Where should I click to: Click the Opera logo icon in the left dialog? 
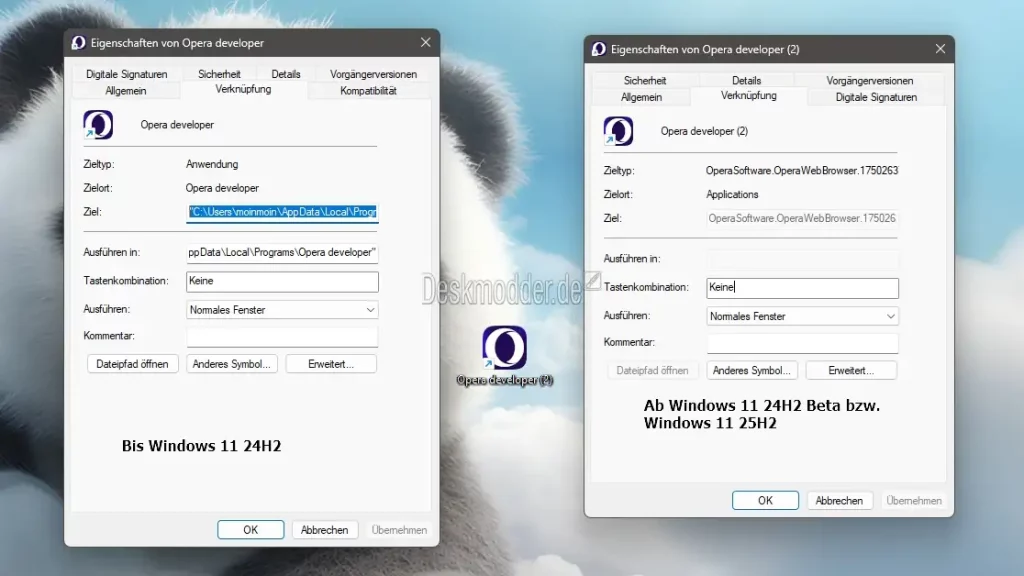click(99, 124)
